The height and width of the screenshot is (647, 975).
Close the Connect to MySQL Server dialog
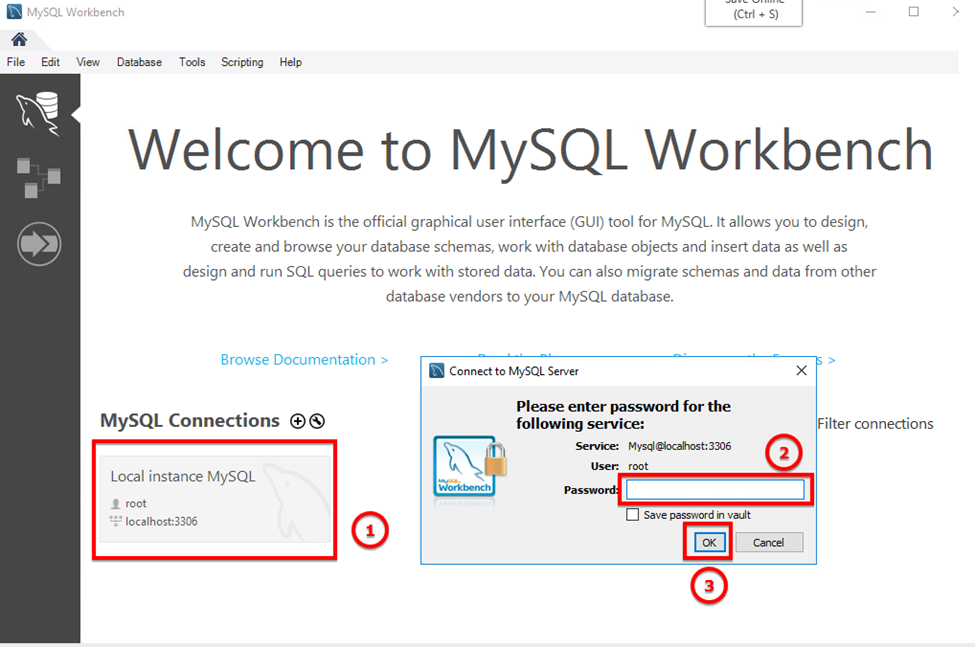802,370
